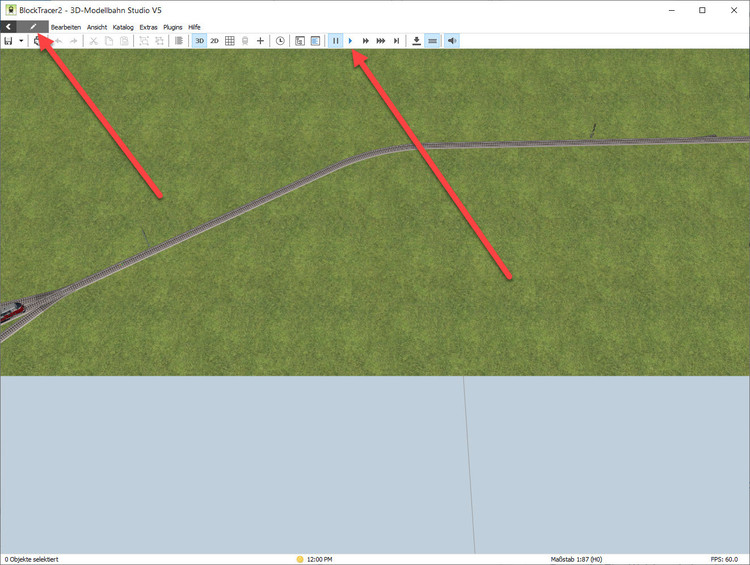This screenshot has width=750, height=565.
Task: Click the copy icon
Action: point(109,41)
